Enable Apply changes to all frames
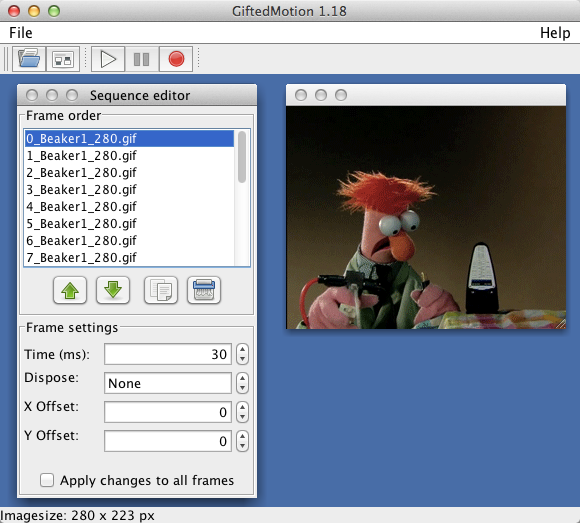This screenshot has width=580, height=523. [x=47, y=480]
